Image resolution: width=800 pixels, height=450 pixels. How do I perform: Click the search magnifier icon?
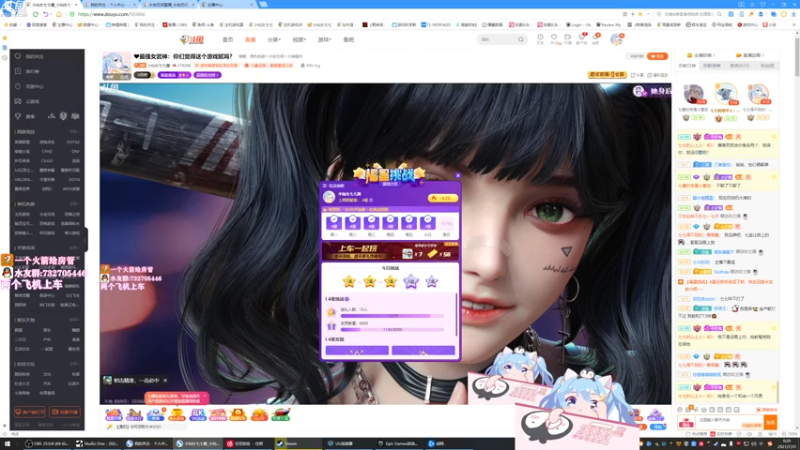click(x=521, y=39)
